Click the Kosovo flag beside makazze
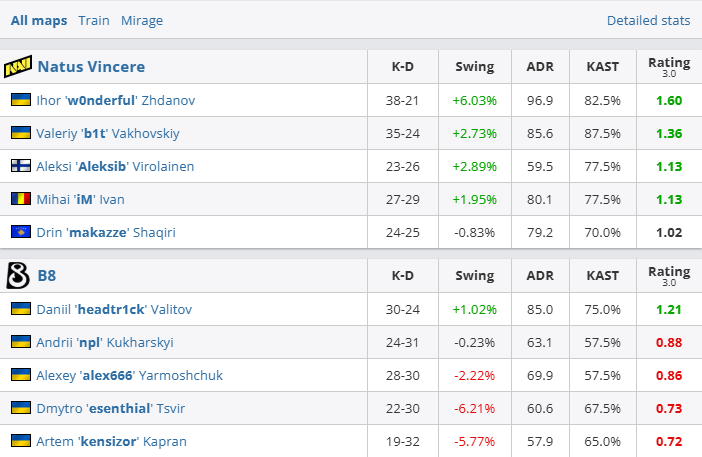 [19, 232]
